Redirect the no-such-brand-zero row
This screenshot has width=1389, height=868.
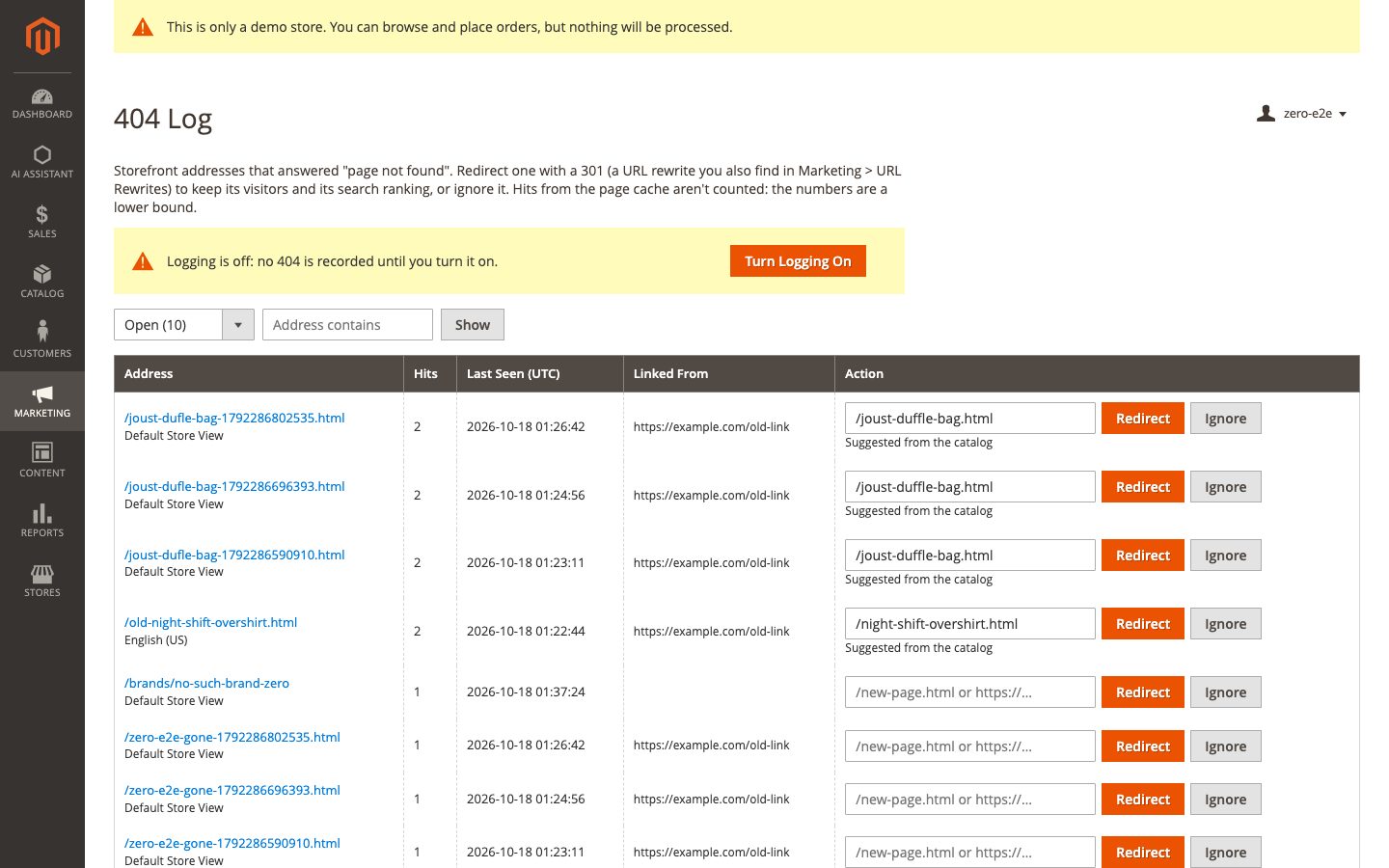[1143, 692]
